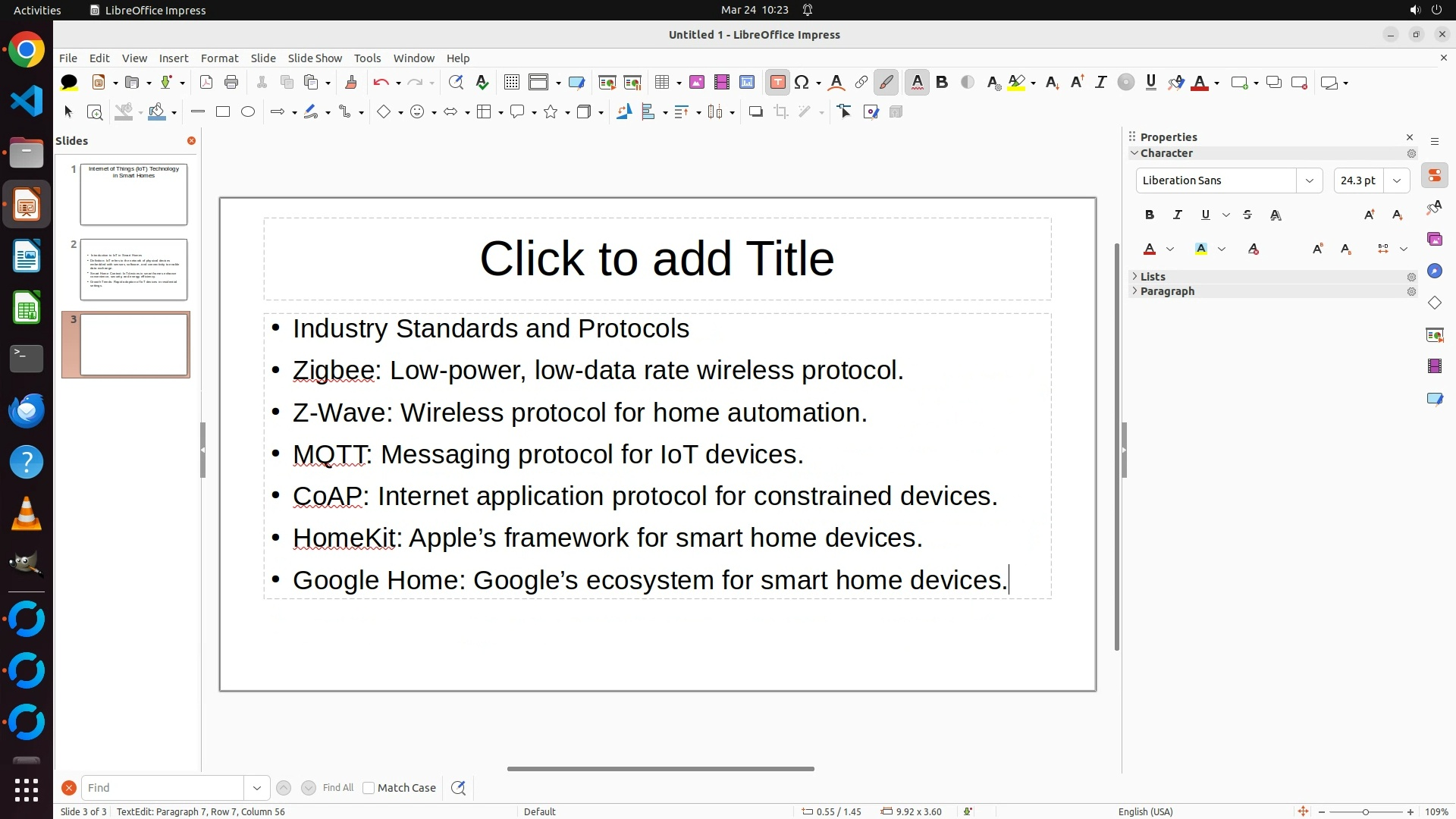Enable the Match Case checkbox

tap(369, 788)
